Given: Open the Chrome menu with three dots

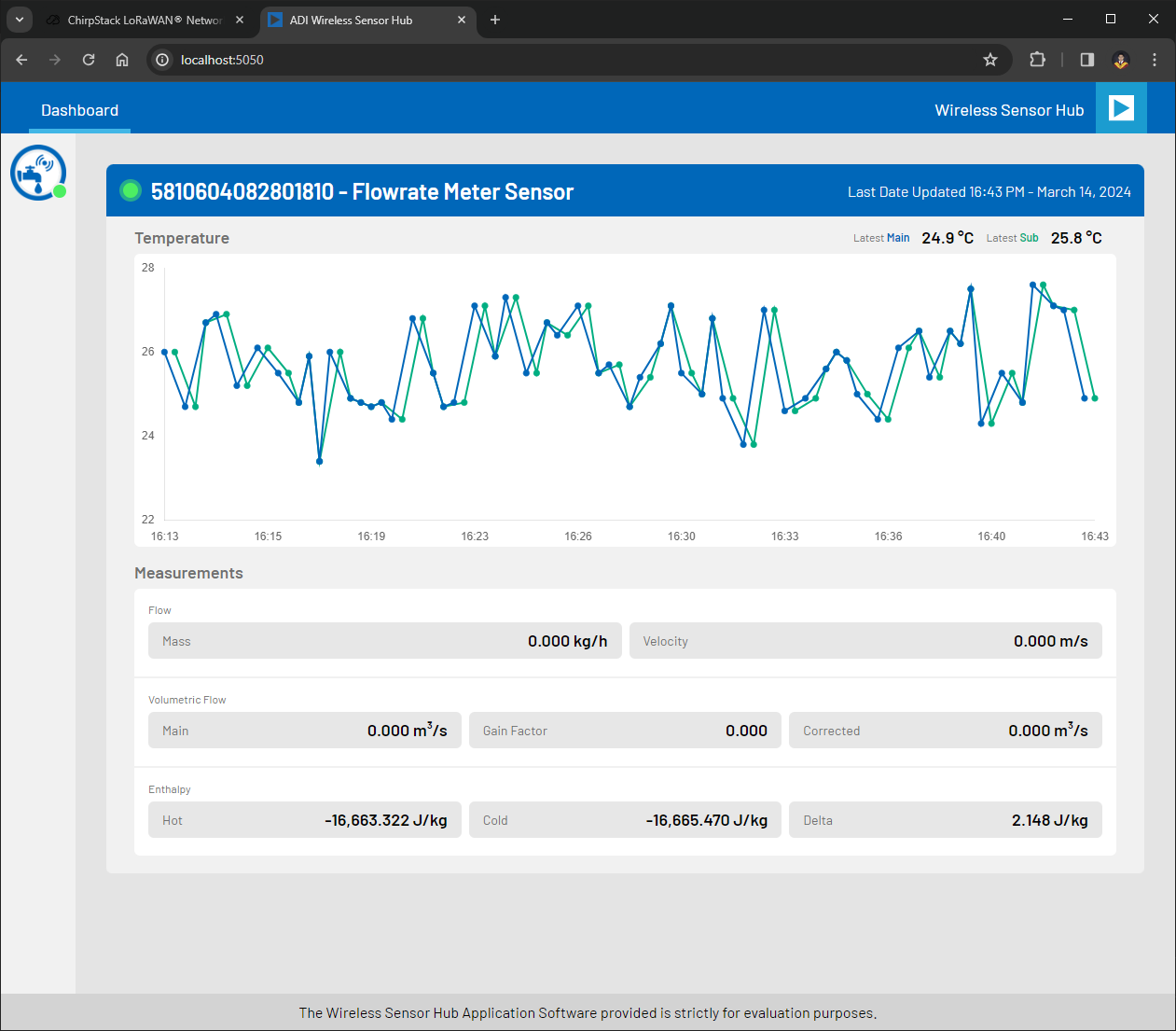Looking at the screenshot, I should click(1154, 59).
